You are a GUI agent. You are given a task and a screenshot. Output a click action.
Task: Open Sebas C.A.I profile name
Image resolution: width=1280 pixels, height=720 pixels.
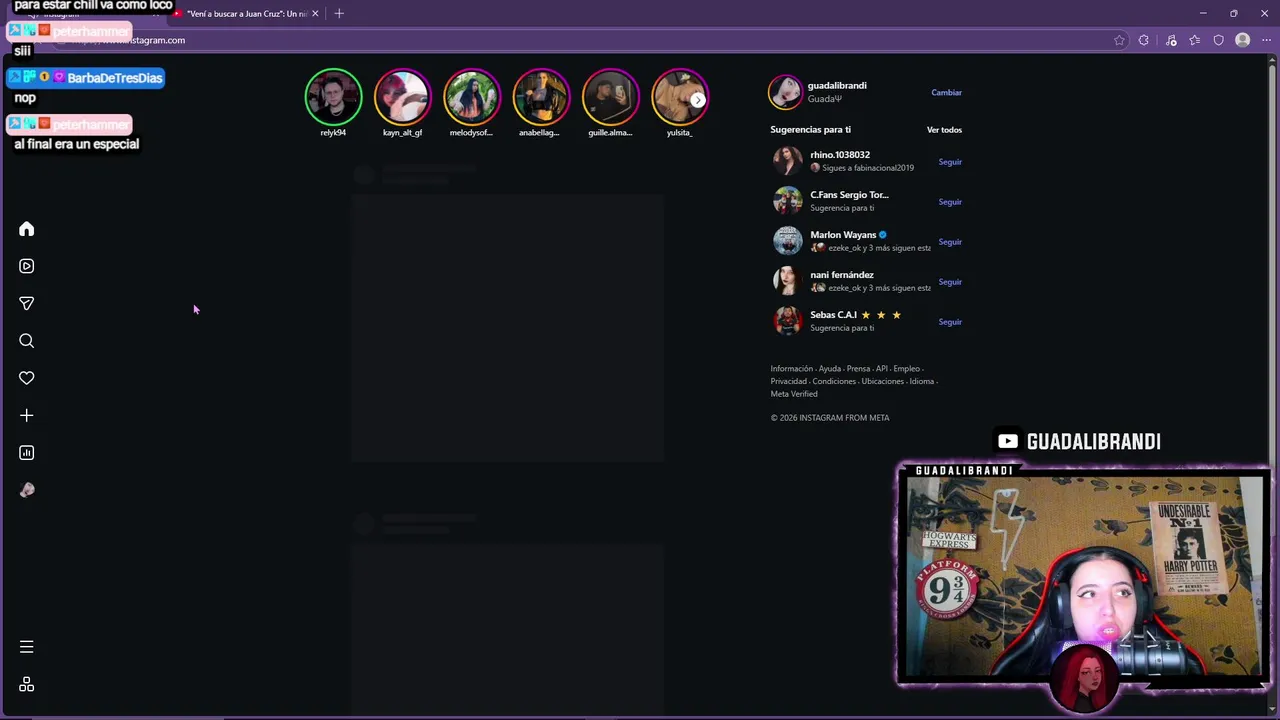tap(833, 315)
